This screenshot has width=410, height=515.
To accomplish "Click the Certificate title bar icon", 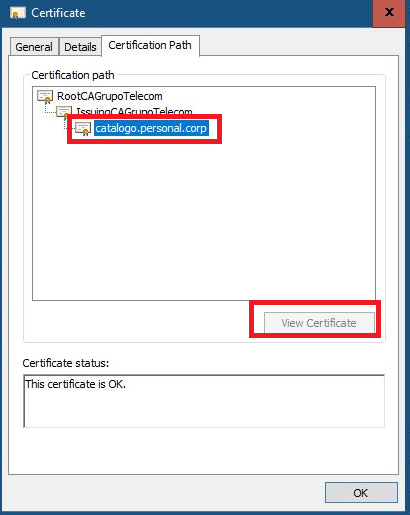I will (x=17, y=13).
